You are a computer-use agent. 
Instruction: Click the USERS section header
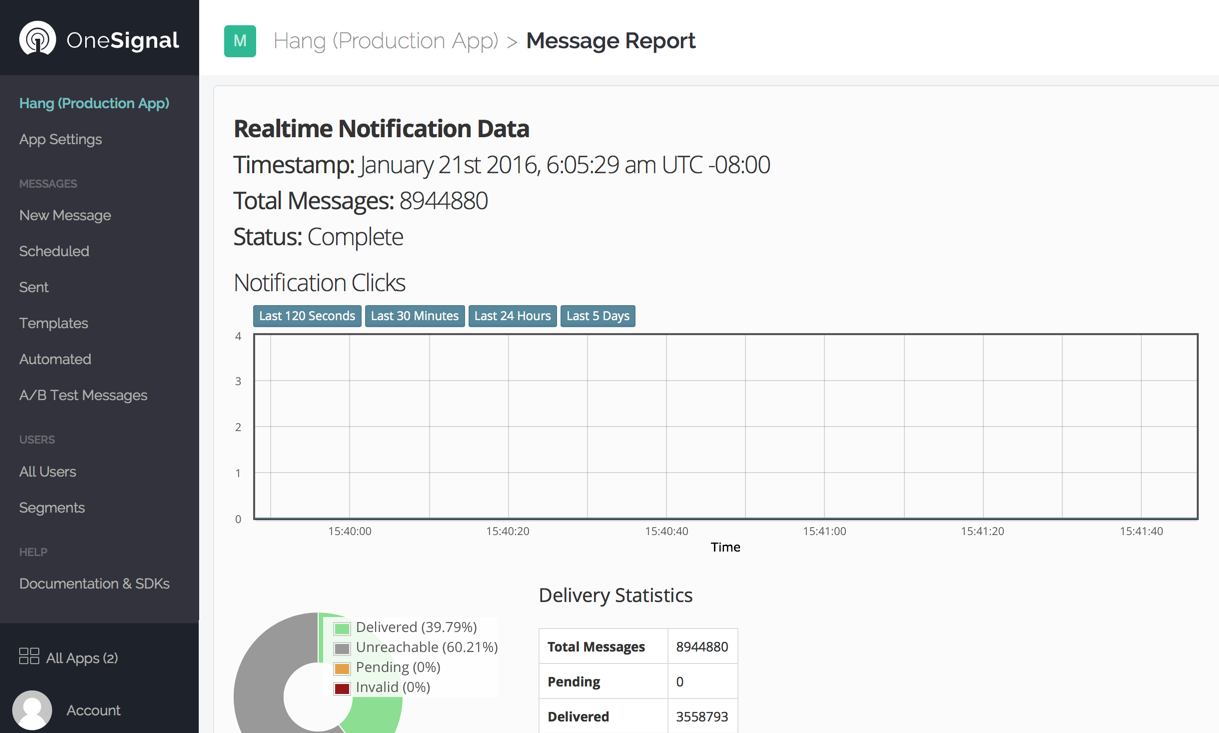[x=37, y=440]
